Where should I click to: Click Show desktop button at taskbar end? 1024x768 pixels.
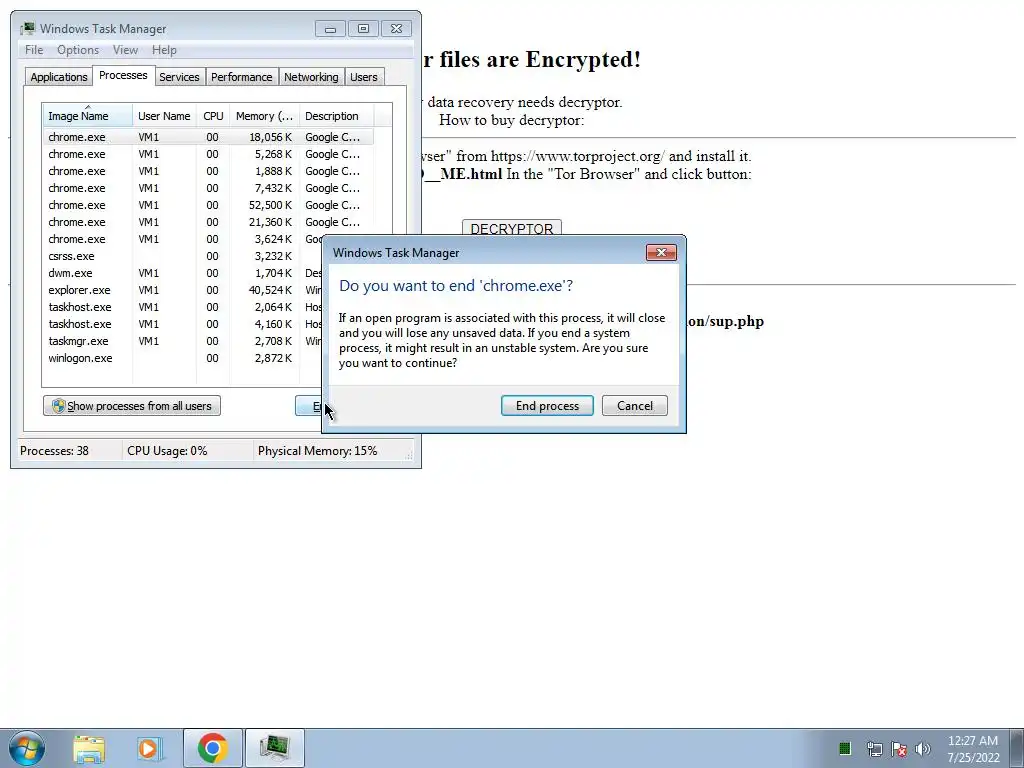tap(1017, 748)
